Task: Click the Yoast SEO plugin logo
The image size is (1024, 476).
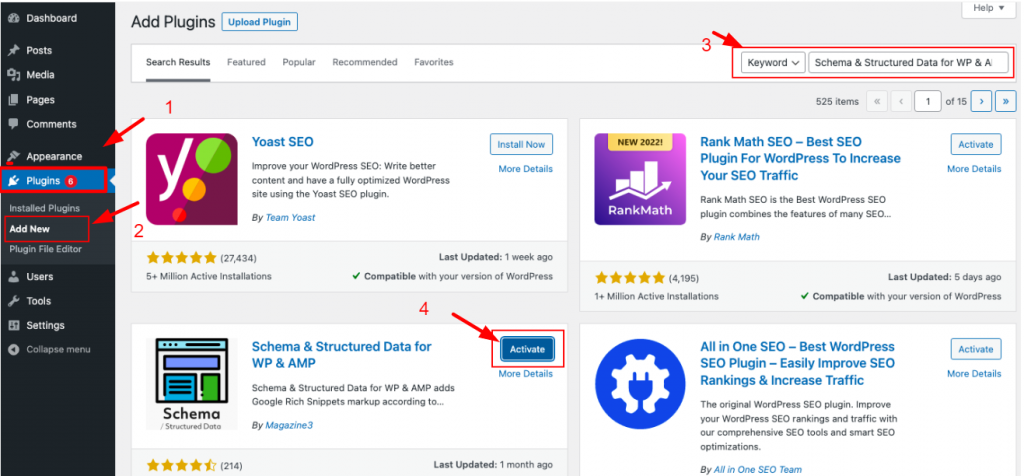Action: pyautogui.click(x=191, y=179)
